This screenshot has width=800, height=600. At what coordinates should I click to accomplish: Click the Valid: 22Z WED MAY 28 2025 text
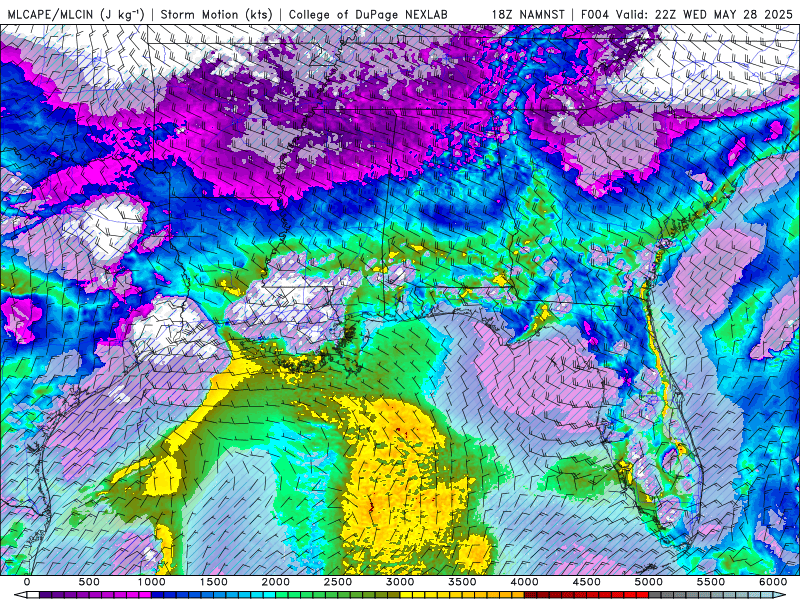(705, 14)
